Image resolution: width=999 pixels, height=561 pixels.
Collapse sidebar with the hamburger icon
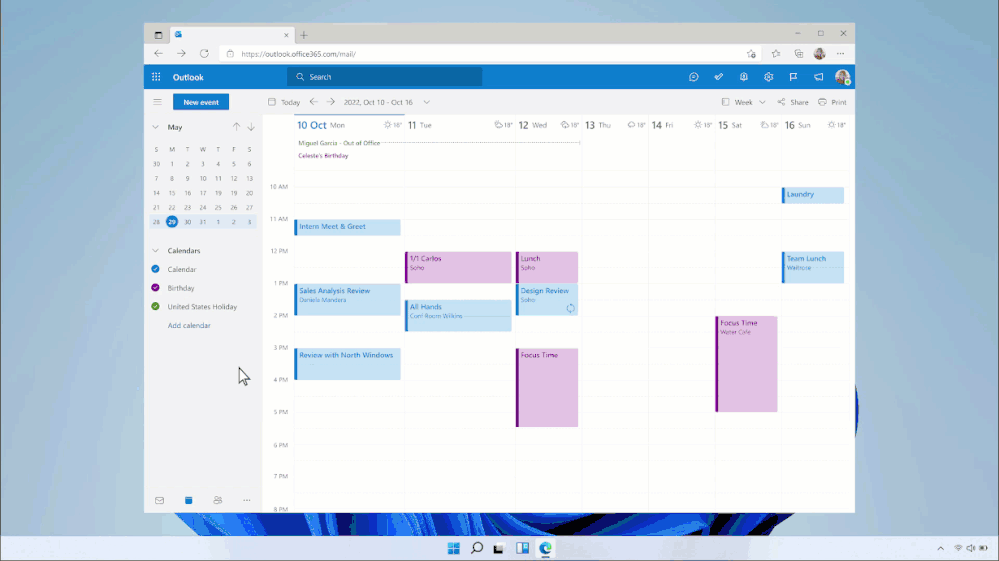click(x=157, y=102)
